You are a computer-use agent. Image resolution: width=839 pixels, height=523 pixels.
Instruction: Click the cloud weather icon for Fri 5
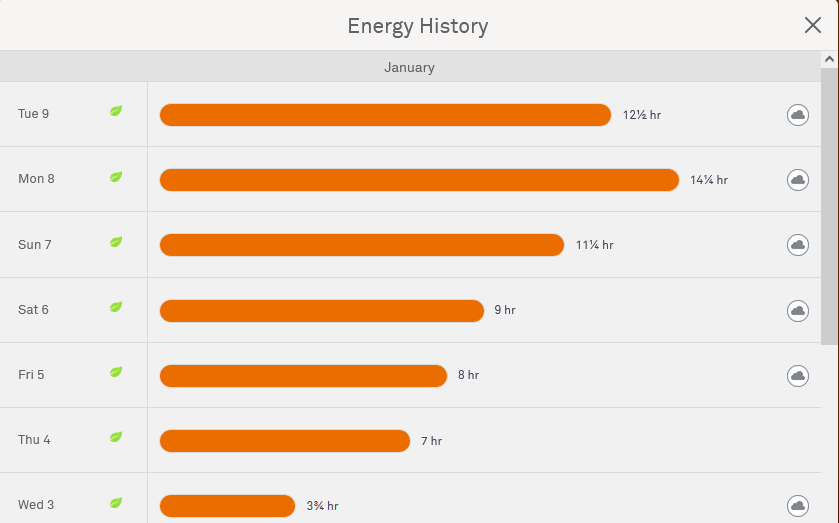pos(798,375)
